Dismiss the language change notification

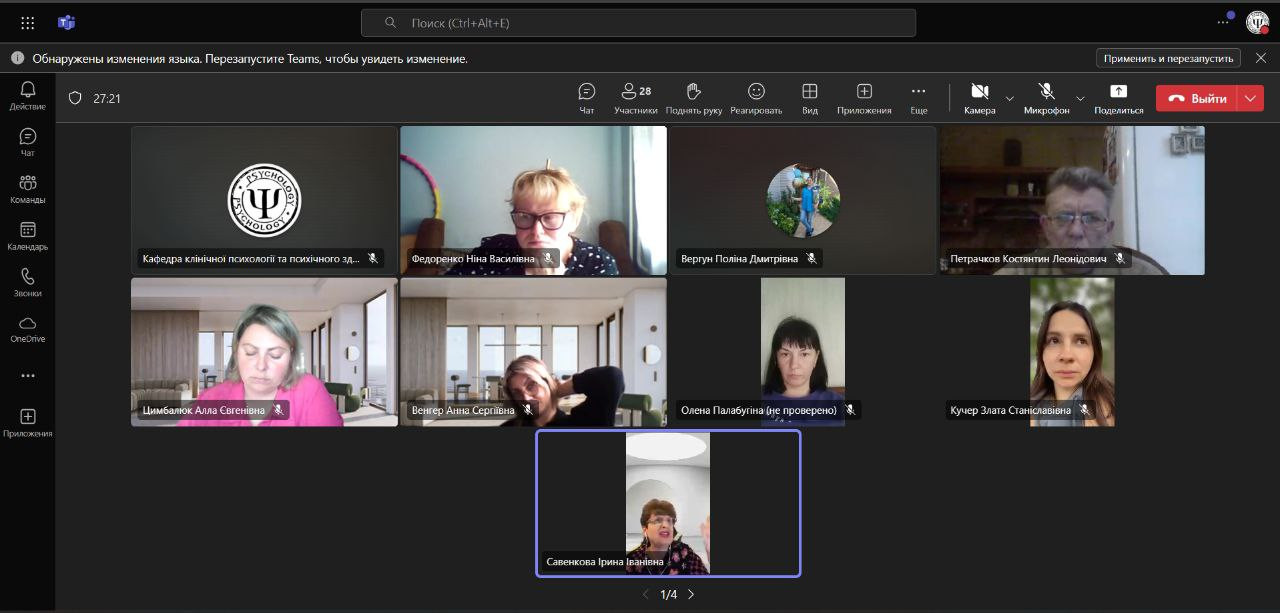(1261, 58)
